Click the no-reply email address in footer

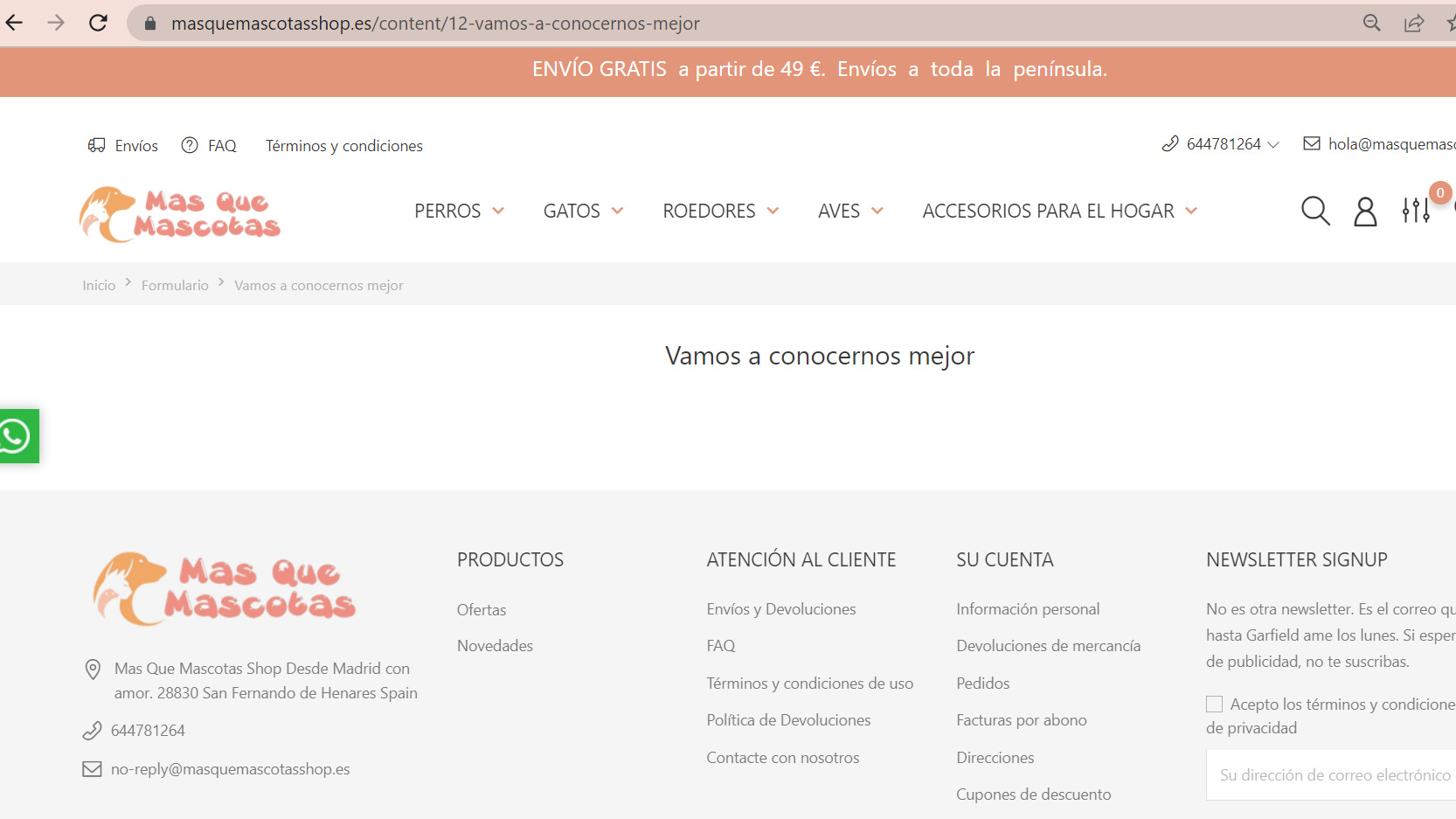231,769
